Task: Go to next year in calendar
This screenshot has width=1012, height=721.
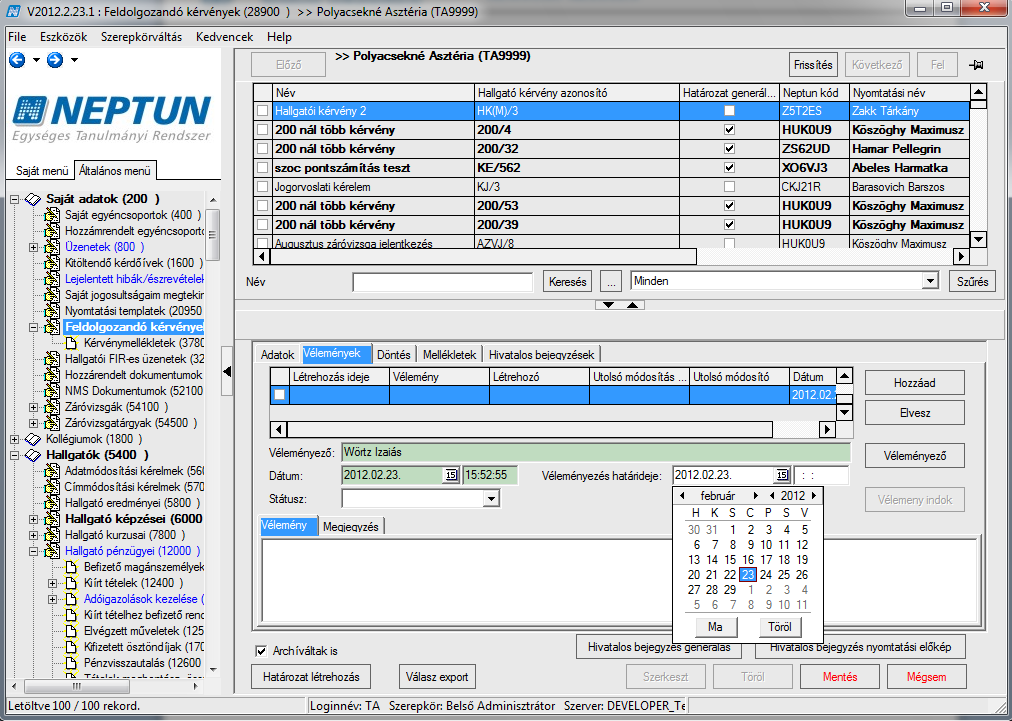Action: 814,496
